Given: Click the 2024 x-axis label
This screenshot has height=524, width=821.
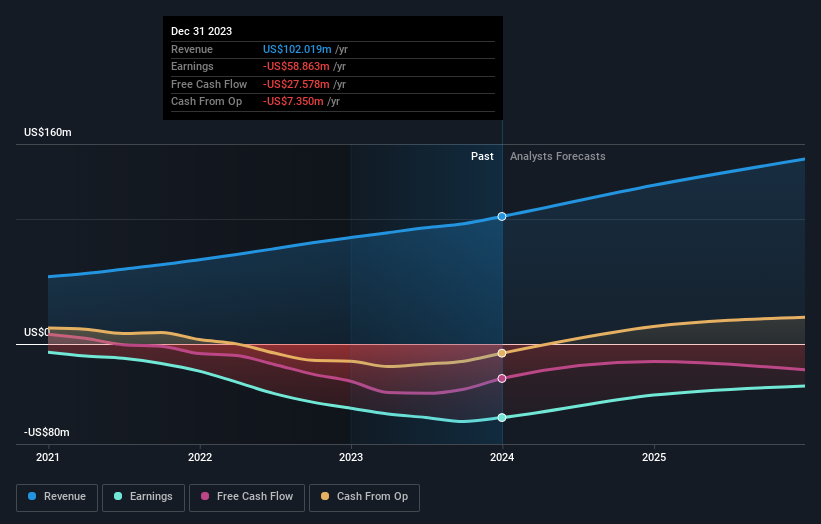Looking at the screenshot, I should [502, 457].
